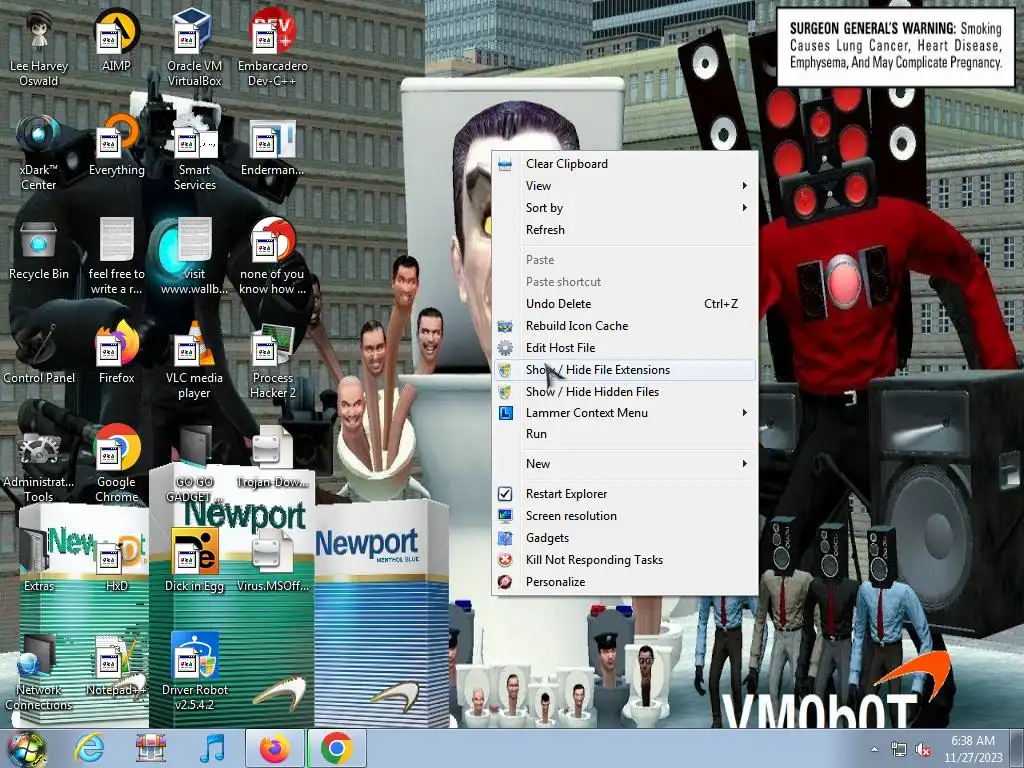Choose Clear Clipboard from context menu
This screenshot has height=768, width=1024.
[x=625, y=164]
